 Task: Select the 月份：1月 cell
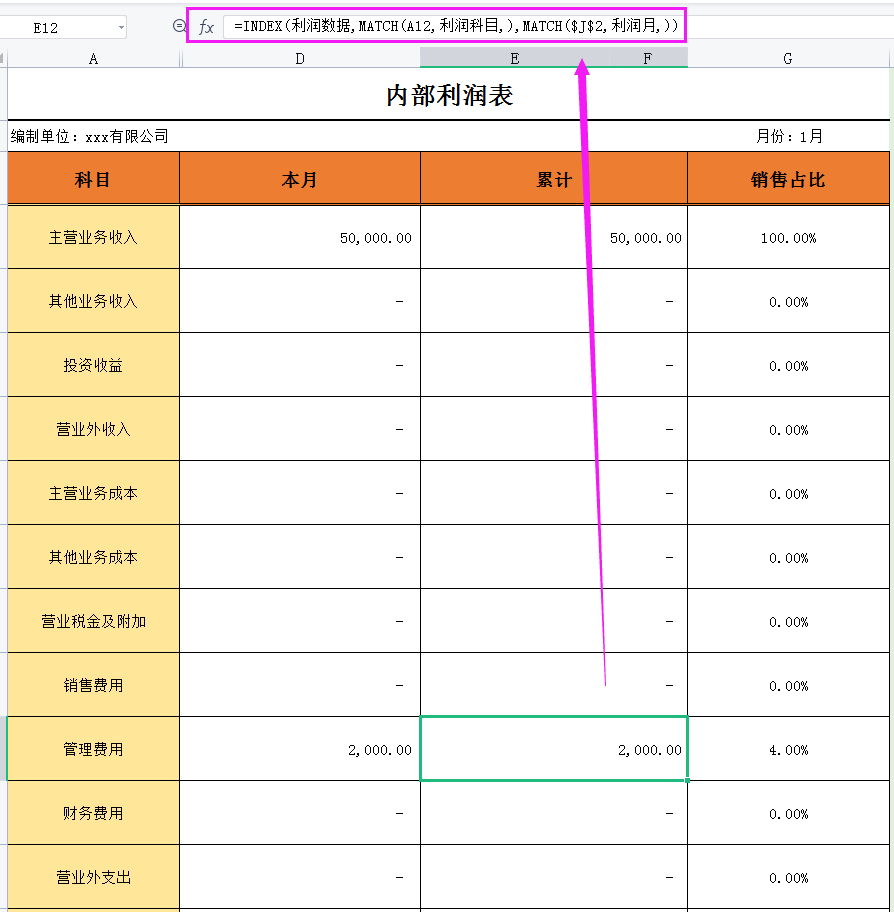pos(790,135)
